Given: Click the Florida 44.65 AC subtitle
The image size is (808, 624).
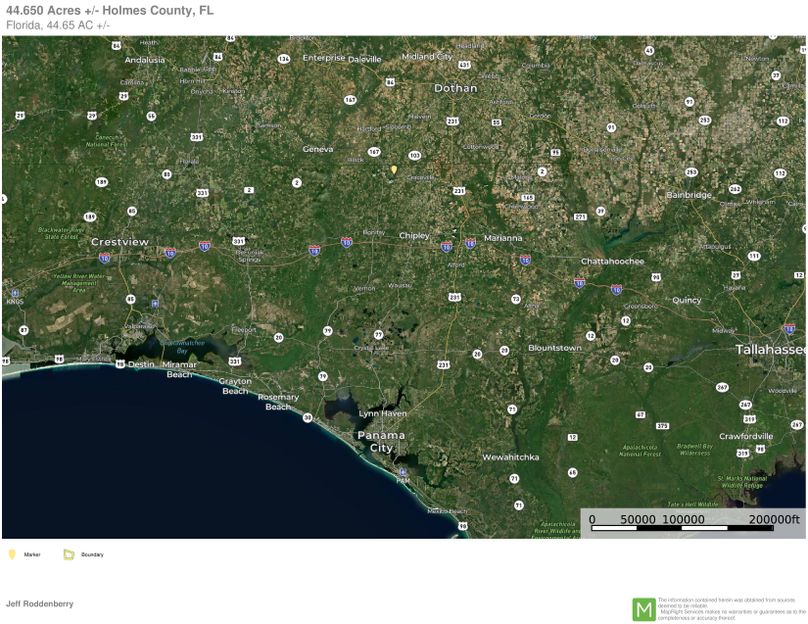Looking at the screenshot, I should tap(55, 24).
